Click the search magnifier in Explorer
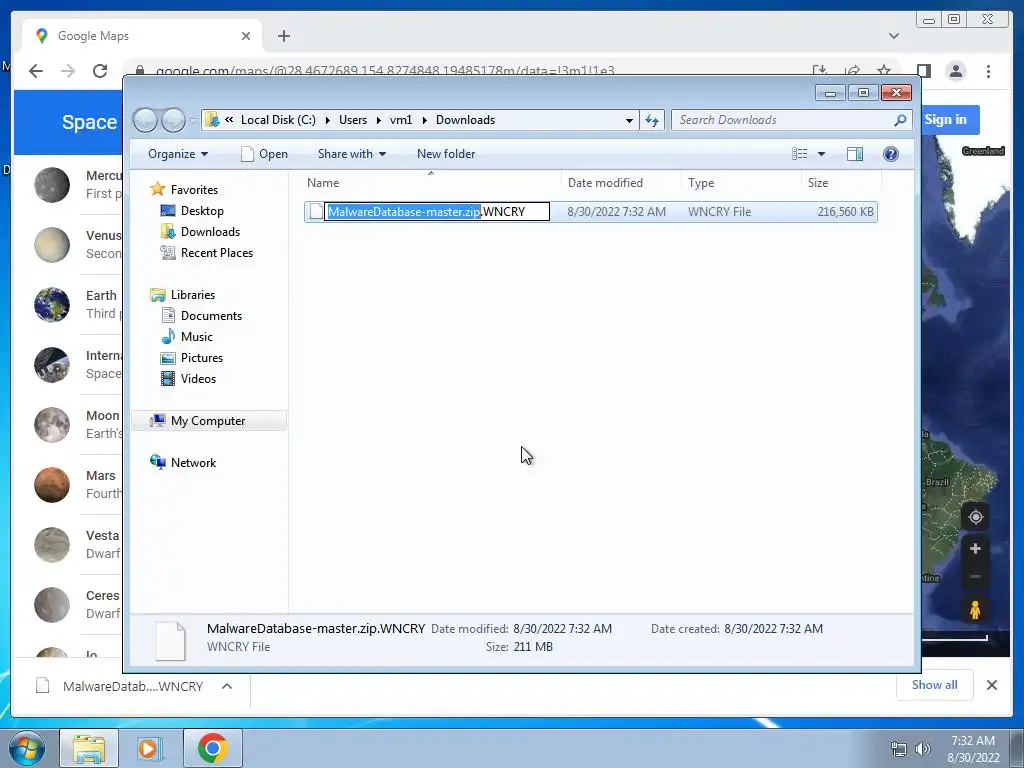Image resolution: width=1024 pixels, height=768 pixels. (899, 120)
